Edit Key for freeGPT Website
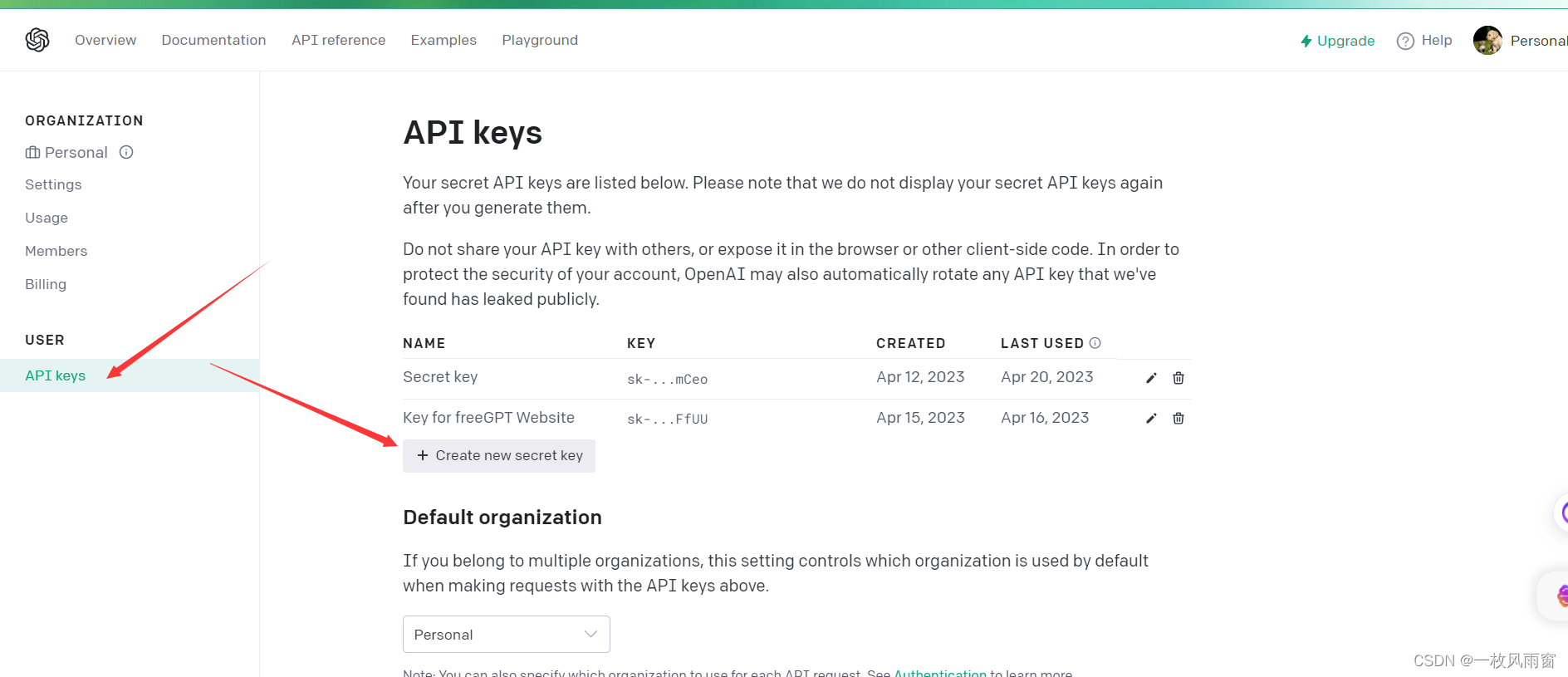1568x677 pixels. 1151,418
